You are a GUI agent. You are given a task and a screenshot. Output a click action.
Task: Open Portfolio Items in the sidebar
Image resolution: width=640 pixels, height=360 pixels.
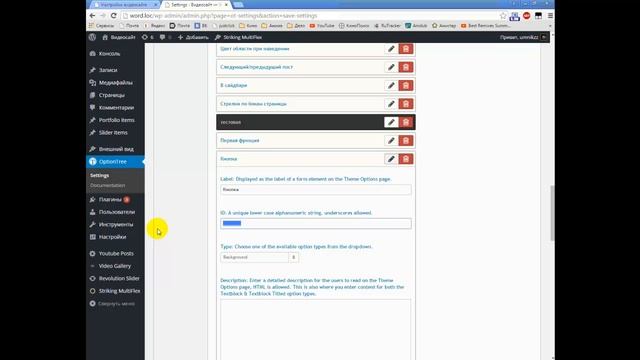115,120
